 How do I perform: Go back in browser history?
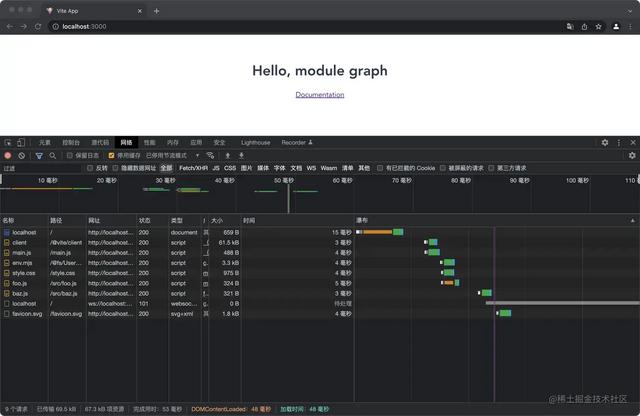(x=10, y=27)
